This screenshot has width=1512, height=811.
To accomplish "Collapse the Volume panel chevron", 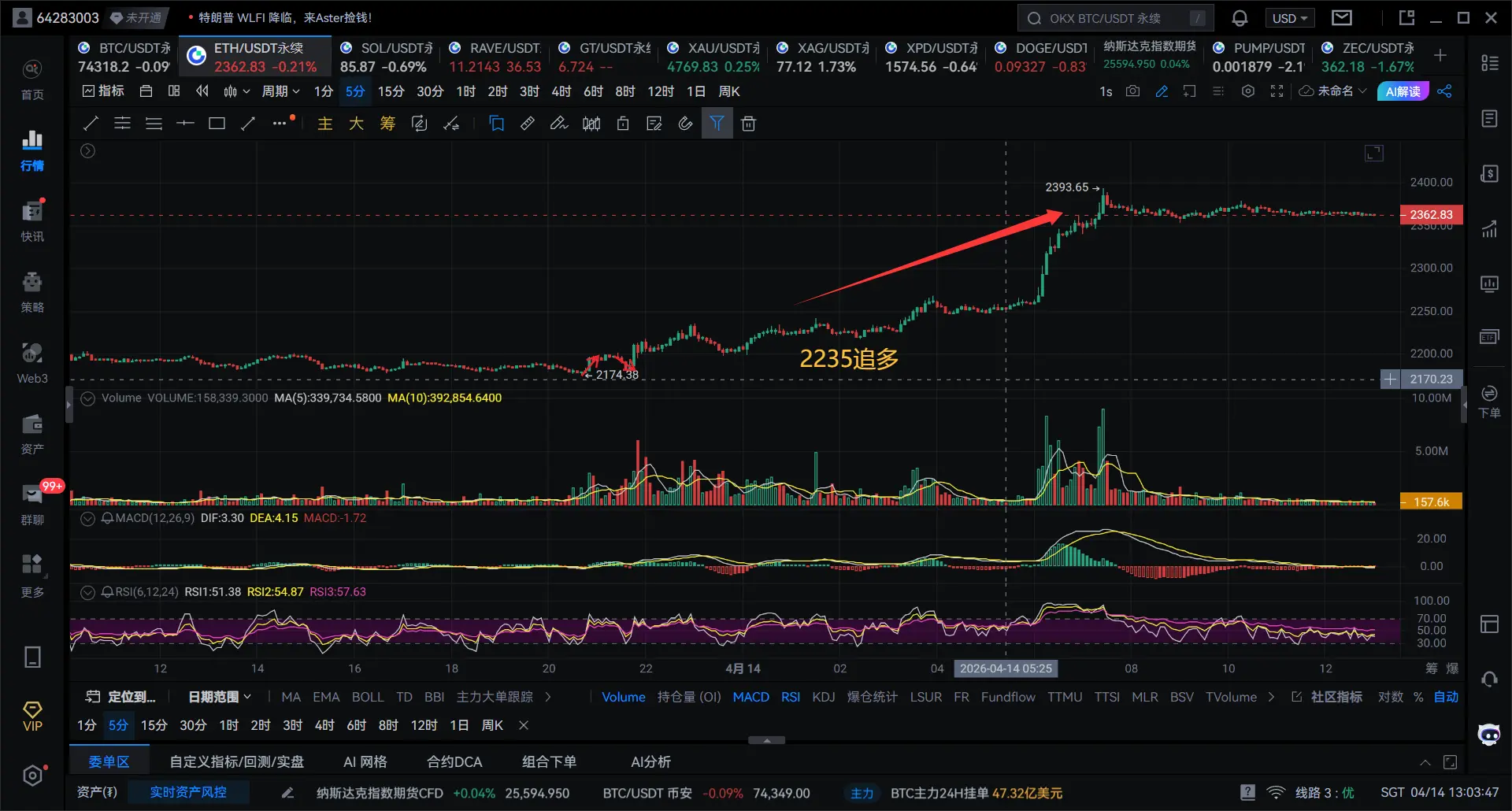I will point(88,398).
